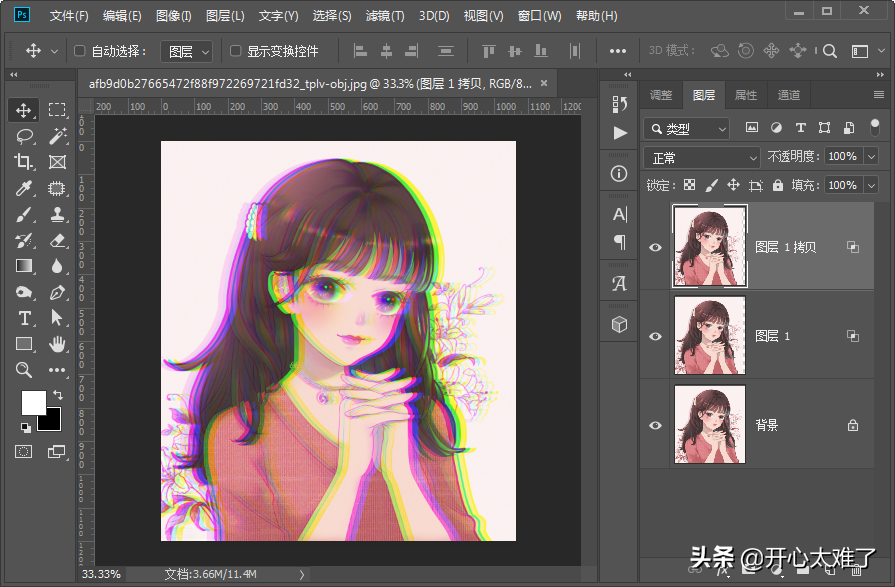Click the foreground color swatch
This screenshot has width=895, height=587.
[33, 403]
